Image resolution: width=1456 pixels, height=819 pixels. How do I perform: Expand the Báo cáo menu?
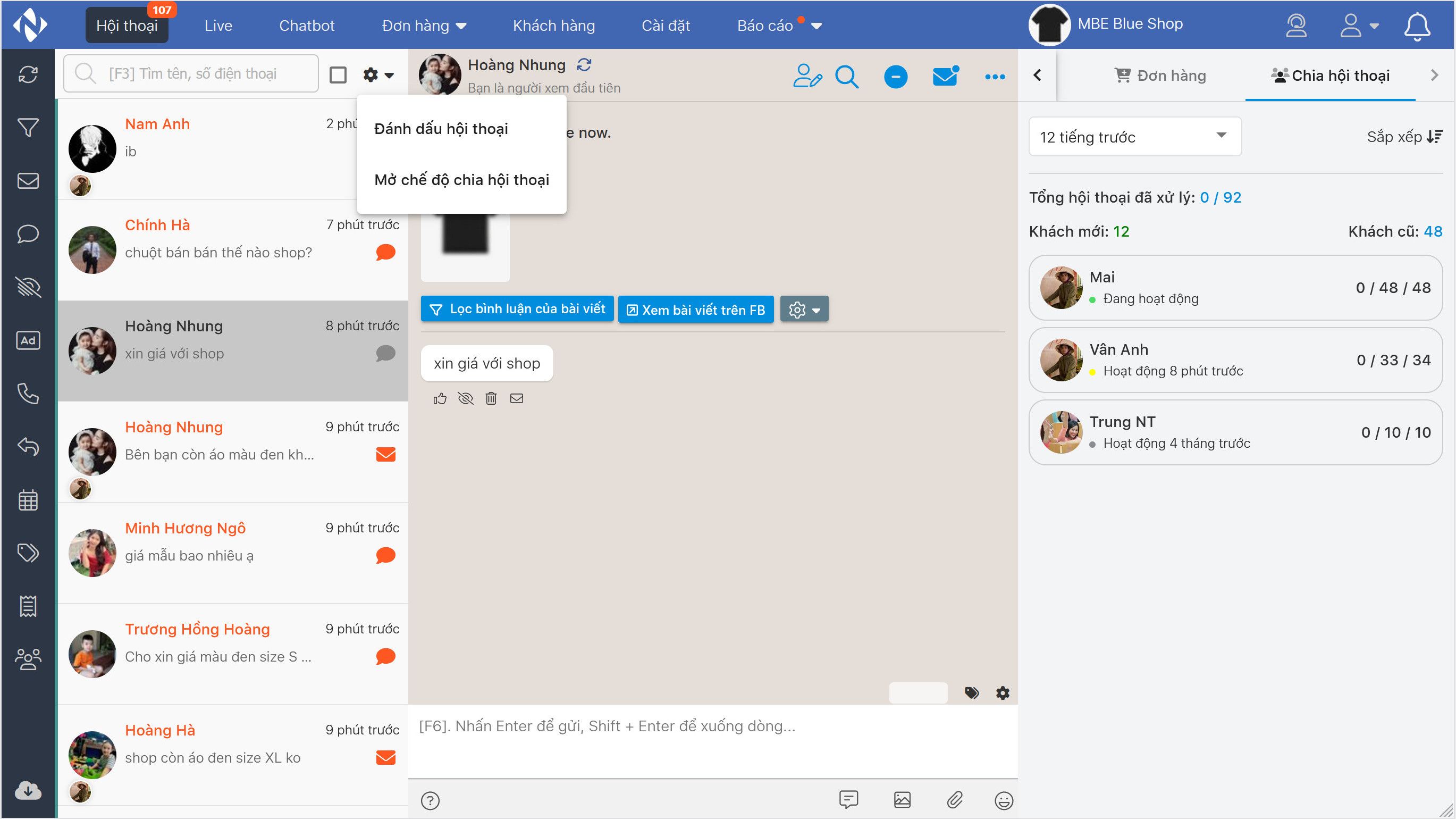(x=779, y=26)
